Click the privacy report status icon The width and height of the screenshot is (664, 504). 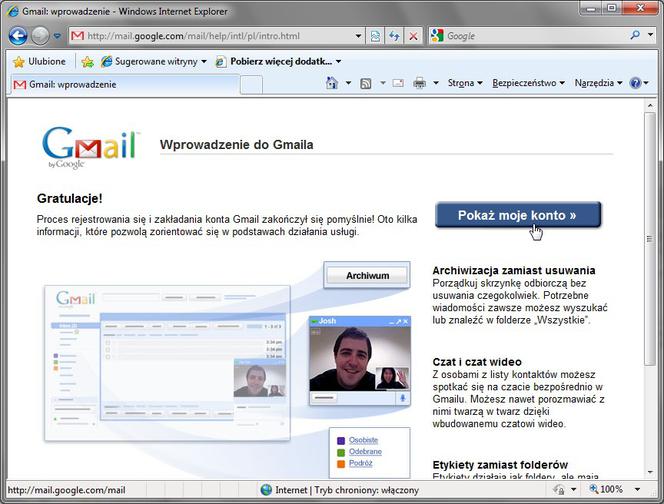[x=559, y=490]
